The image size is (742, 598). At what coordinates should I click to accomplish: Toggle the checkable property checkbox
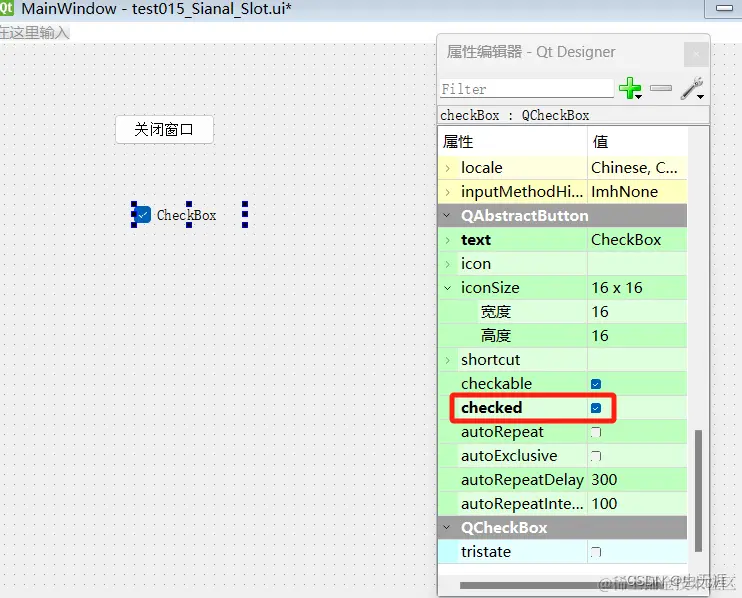click(596, 384)
